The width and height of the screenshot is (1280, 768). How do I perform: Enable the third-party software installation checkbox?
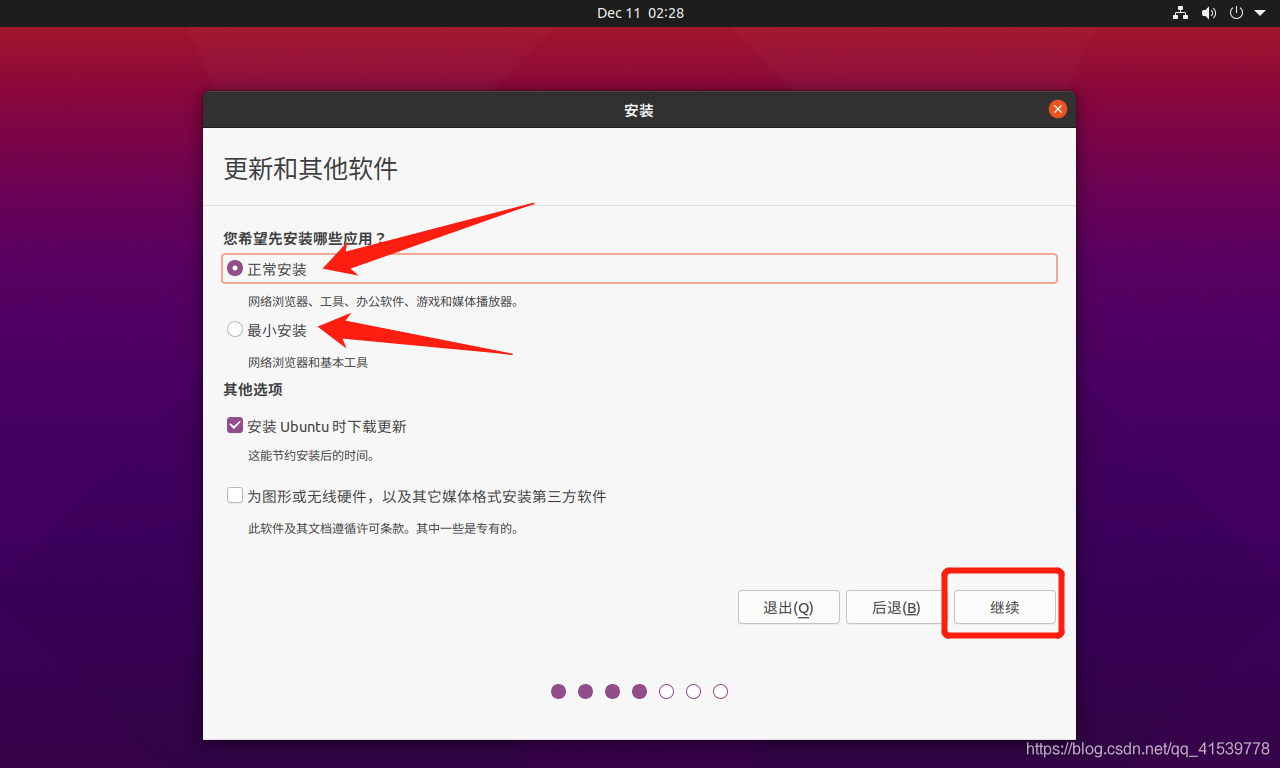click(234, 494)
